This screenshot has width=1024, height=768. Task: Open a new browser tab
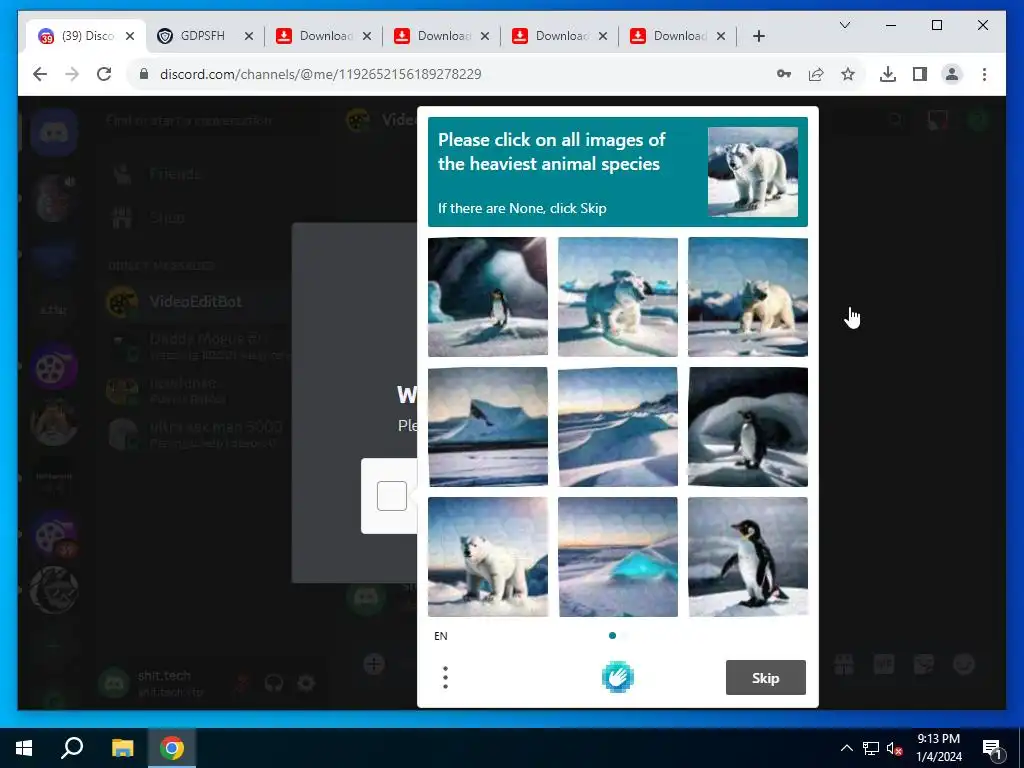(x=758, y=36)
